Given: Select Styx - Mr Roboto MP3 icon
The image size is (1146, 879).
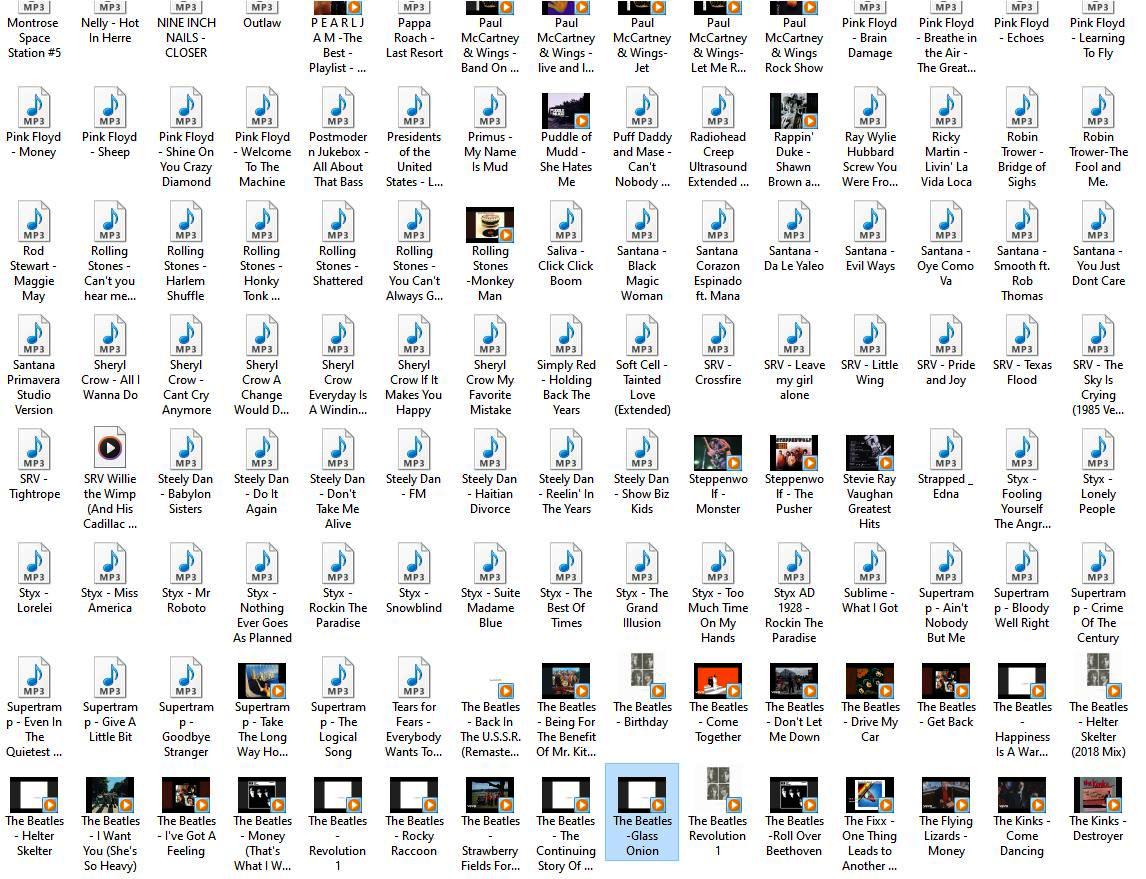Looking at the screenshot, I should (x=186, y=564).
